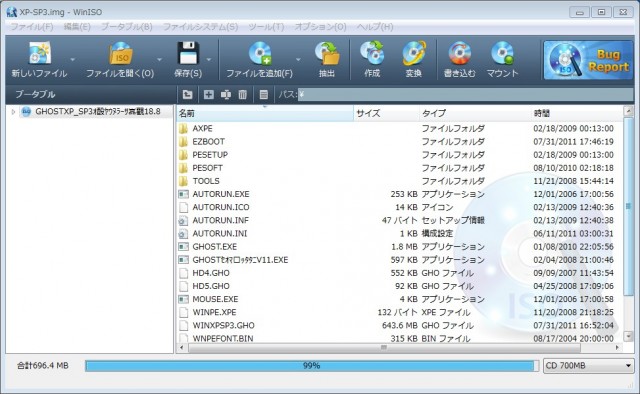Open the ツール(T) menu
The image size is (640, 394).
tap(266, 27)
